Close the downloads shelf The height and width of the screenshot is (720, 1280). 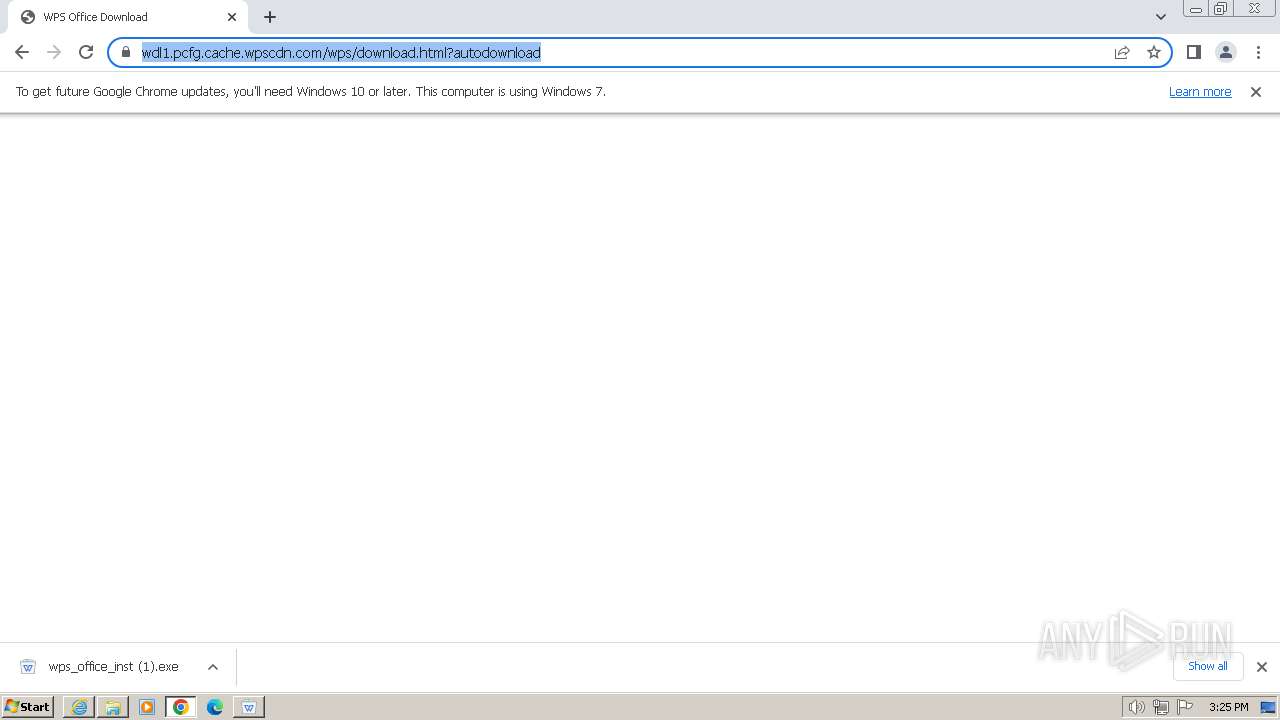(1262, 667)
